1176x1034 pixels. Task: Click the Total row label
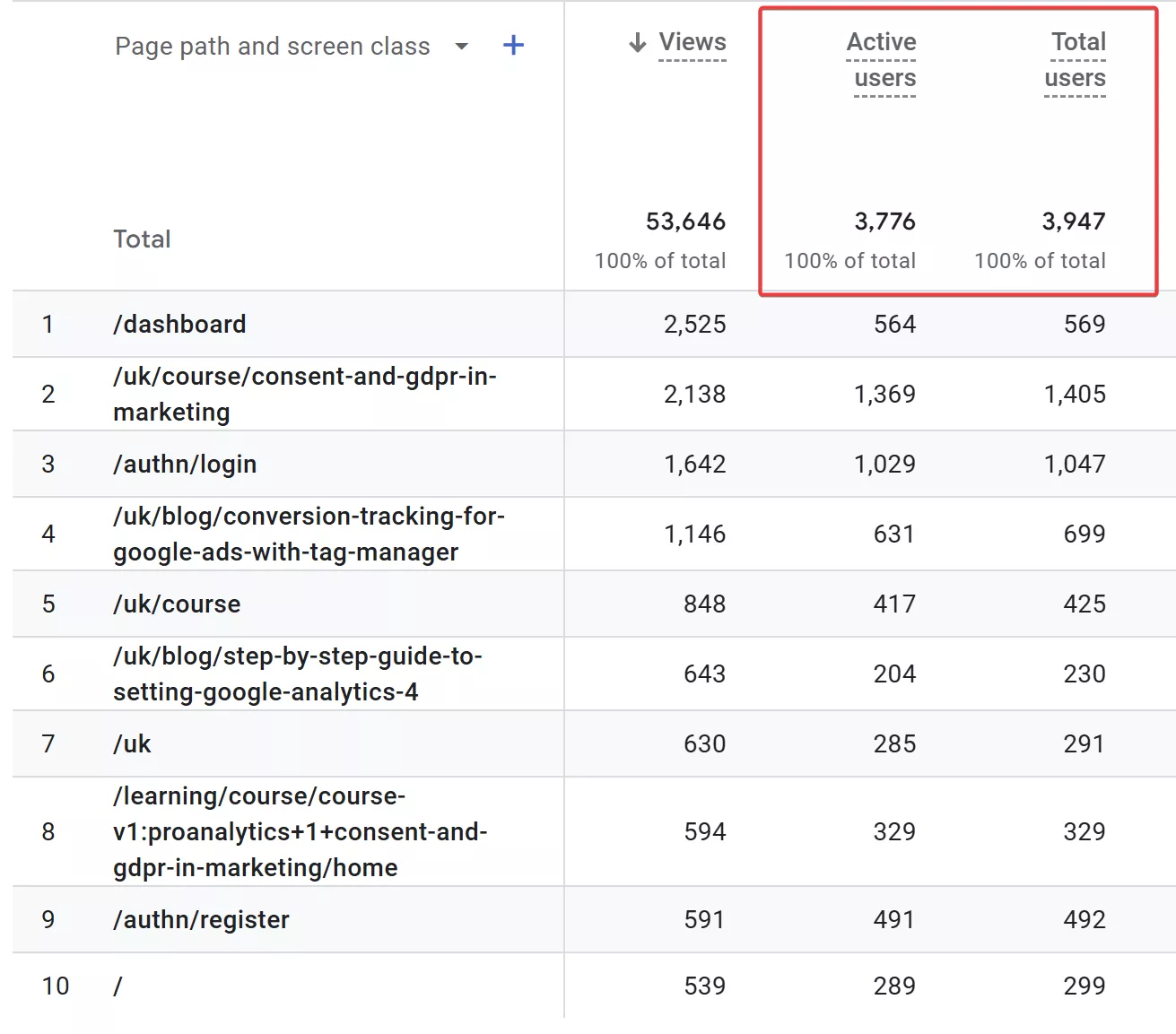tap(142, 239)
